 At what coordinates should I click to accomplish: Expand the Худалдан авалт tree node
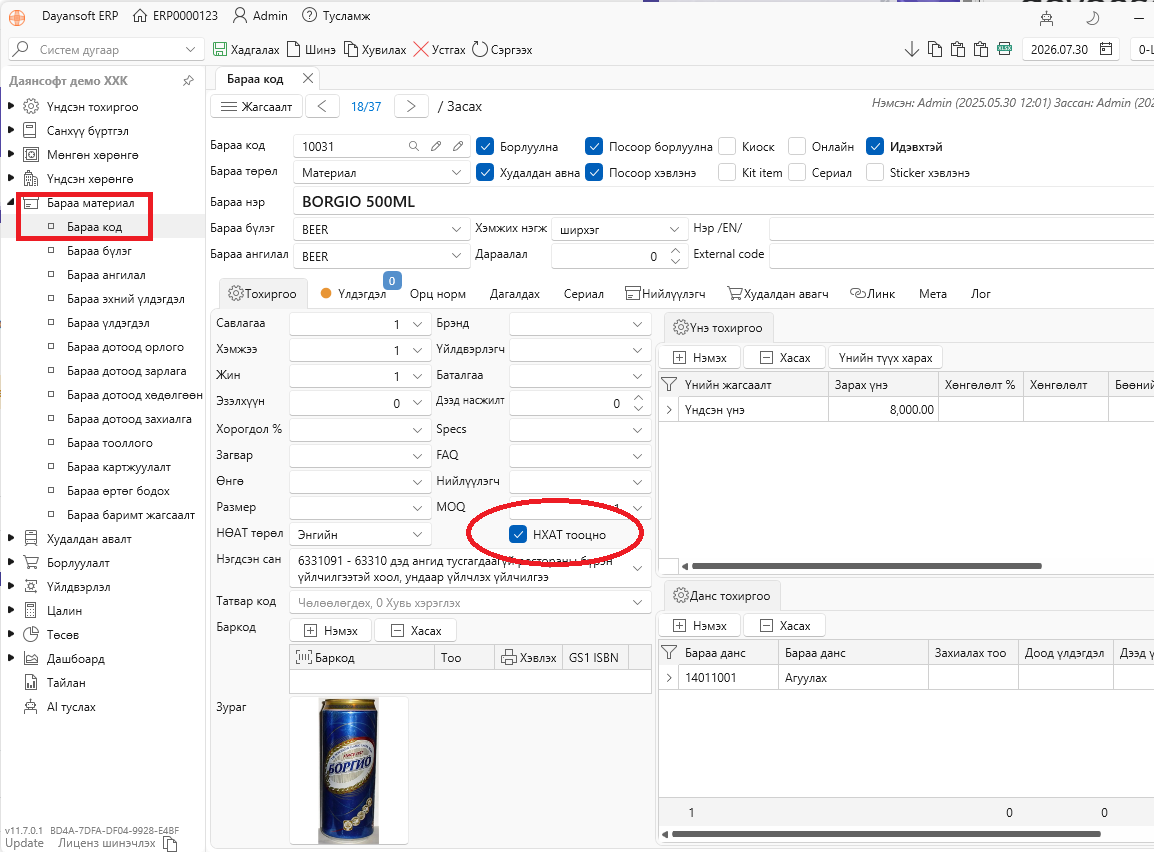11,539
